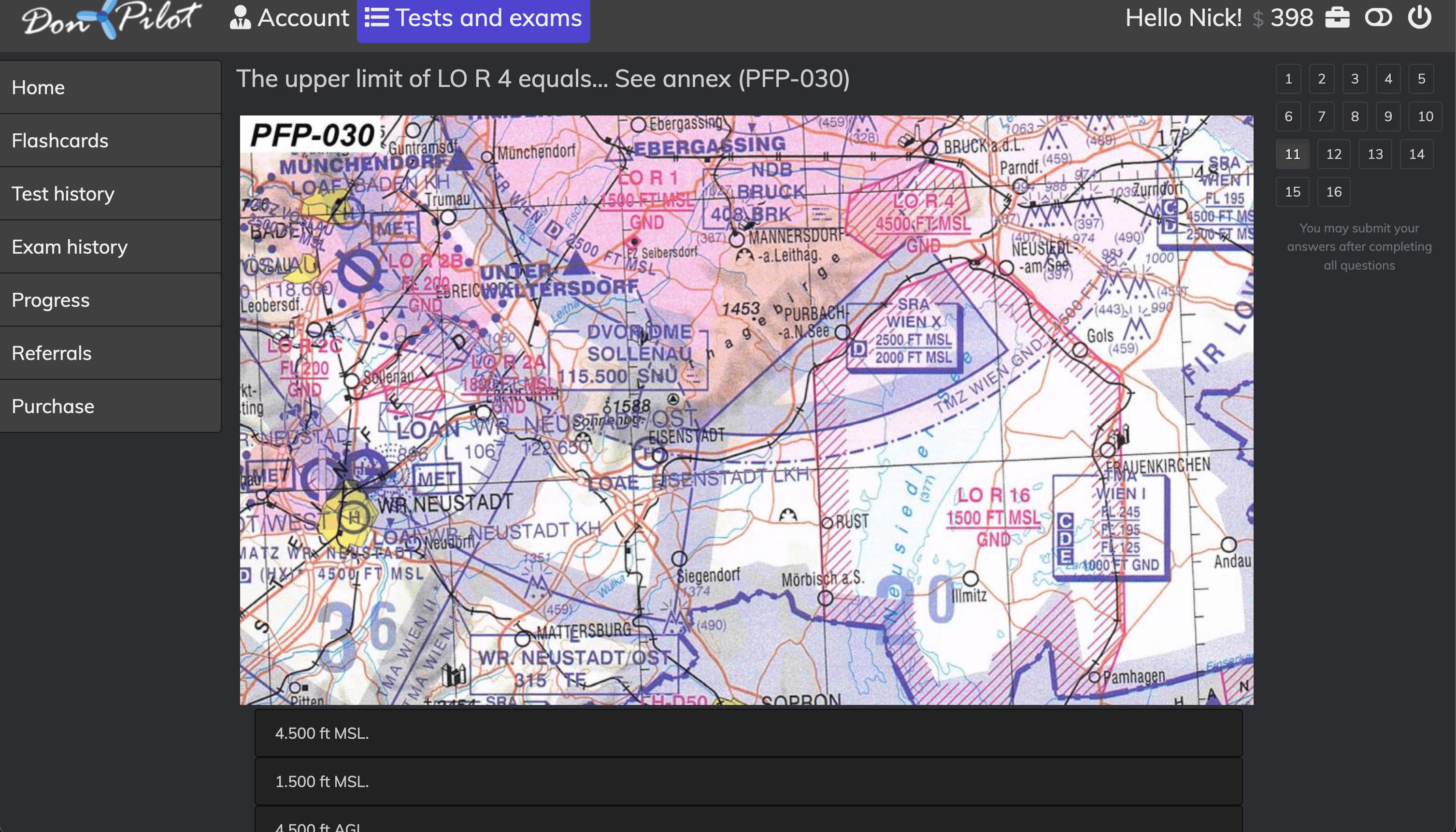Jump to question 1
This screenshot has height=832, width=1456.
tap(1288, 79)
